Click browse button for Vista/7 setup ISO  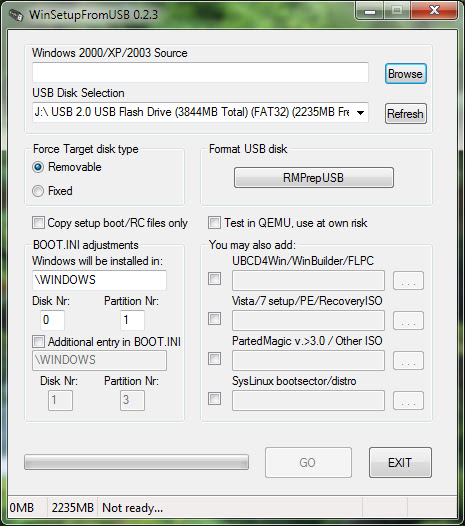click(408, 320)
